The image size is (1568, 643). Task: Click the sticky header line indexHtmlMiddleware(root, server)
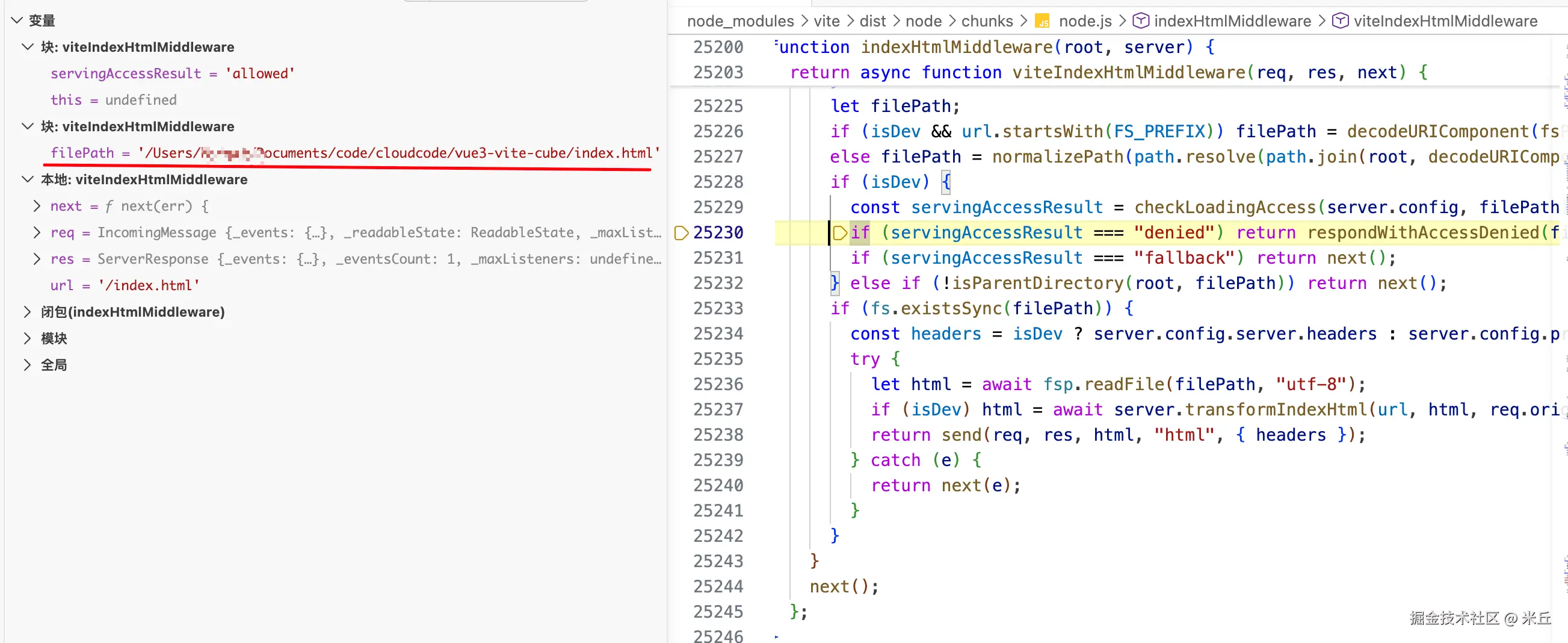[x=993, y=48]
